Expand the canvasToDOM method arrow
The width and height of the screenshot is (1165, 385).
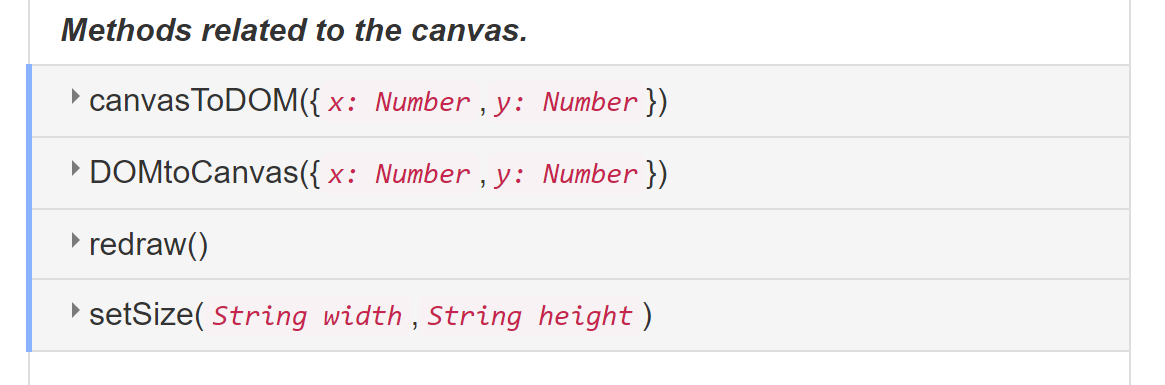(x=75, y=96)
